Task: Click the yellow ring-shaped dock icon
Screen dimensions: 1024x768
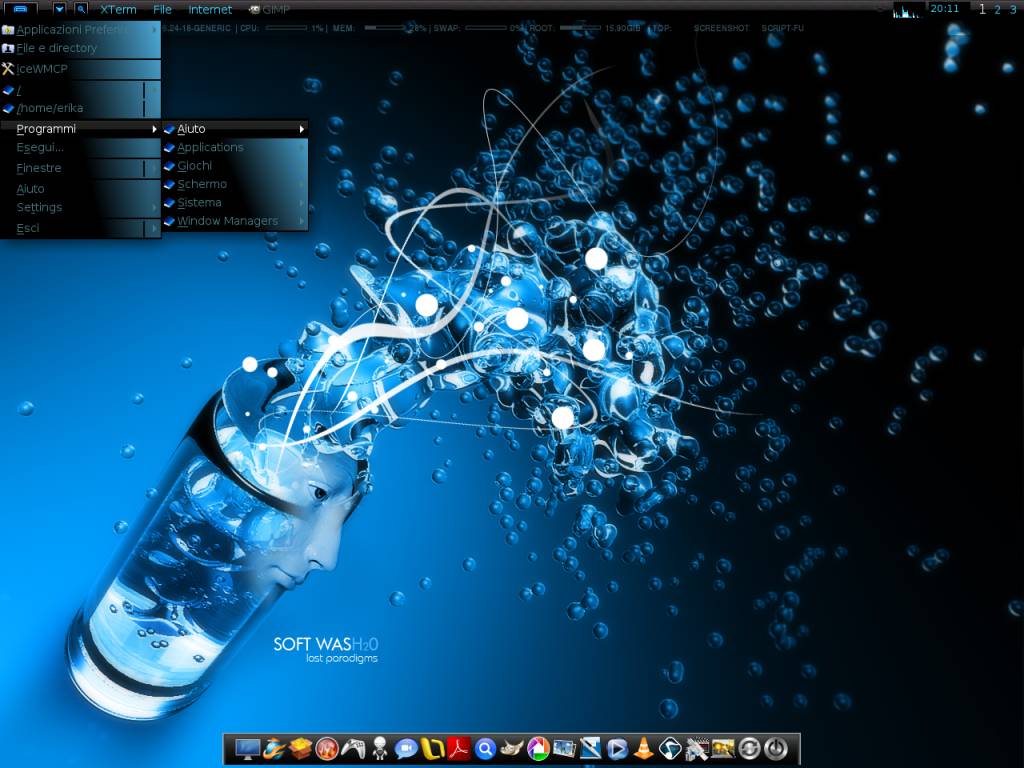Action: click(x=432, y=748)
